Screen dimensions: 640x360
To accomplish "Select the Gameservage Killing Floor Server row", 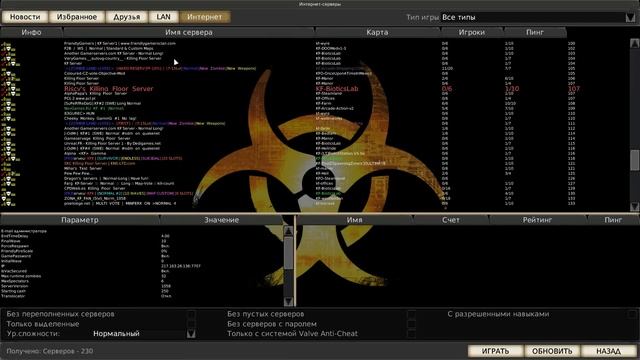I will pyautogui.click(x=314, y=138).
